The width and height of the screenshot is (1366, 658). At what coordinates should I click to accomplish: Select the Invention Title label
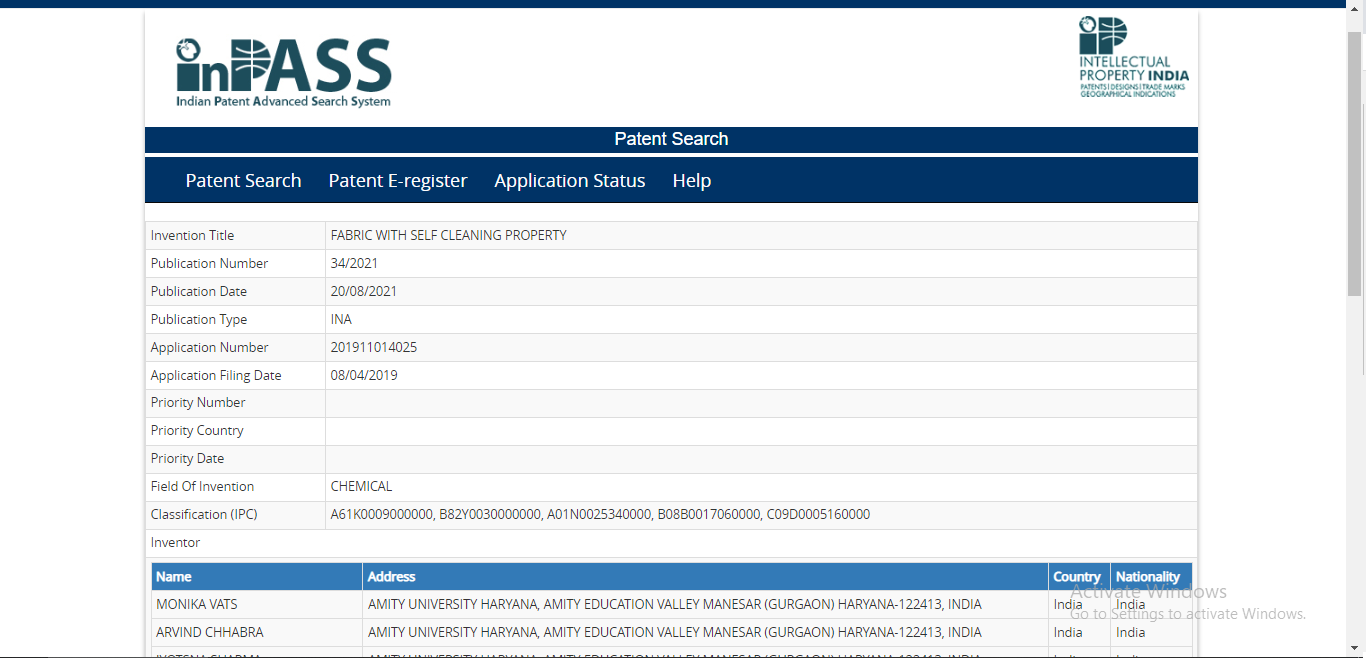point(192,235)
